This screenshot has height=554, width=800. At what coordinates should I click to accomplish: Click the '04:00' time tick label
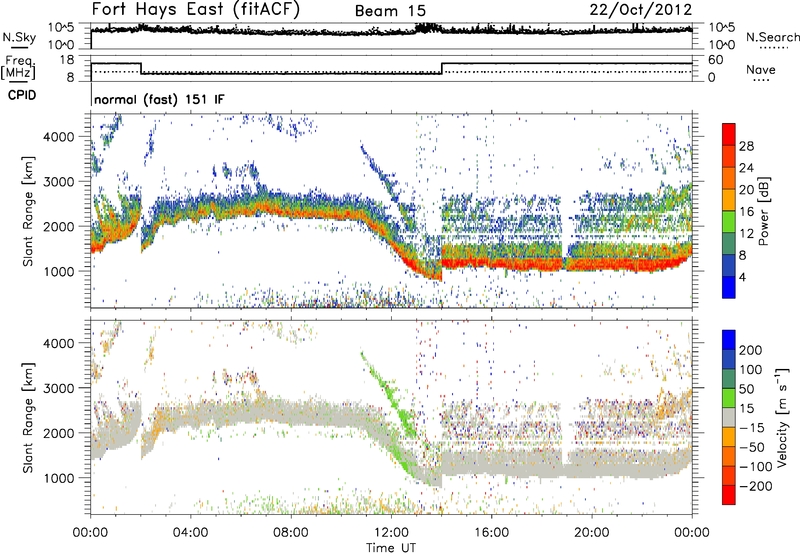click(190, 533)
